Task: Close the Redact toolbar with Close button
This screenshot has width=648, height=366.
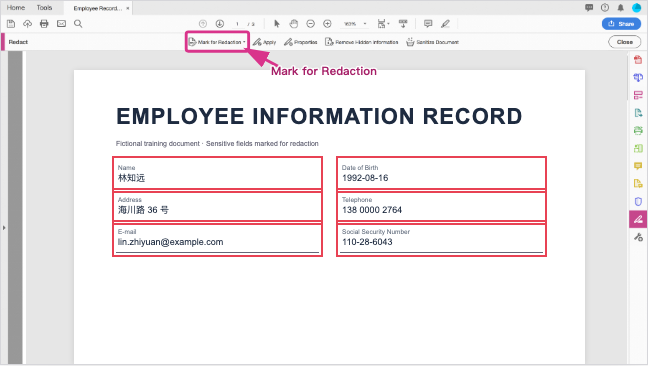Action: click(x=624, y=42)
